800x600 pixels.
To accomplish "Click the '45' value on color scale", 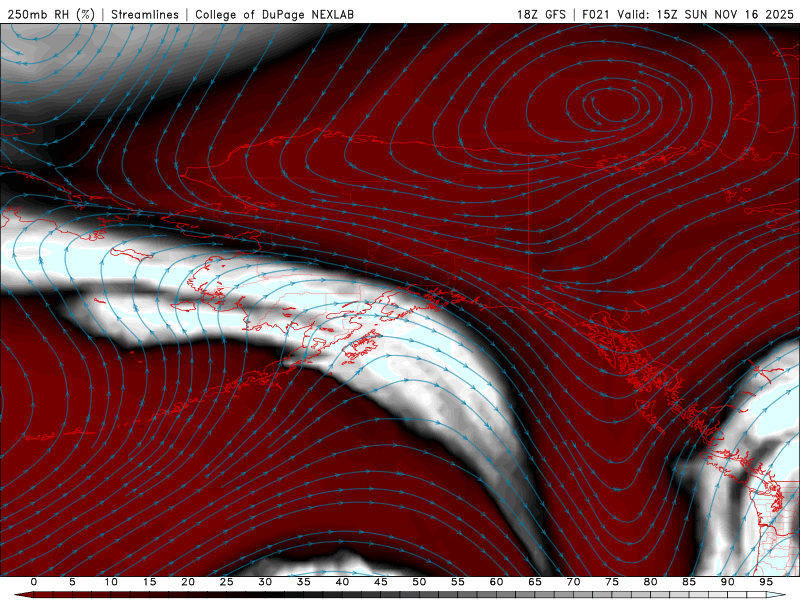I will pos(381,582).
